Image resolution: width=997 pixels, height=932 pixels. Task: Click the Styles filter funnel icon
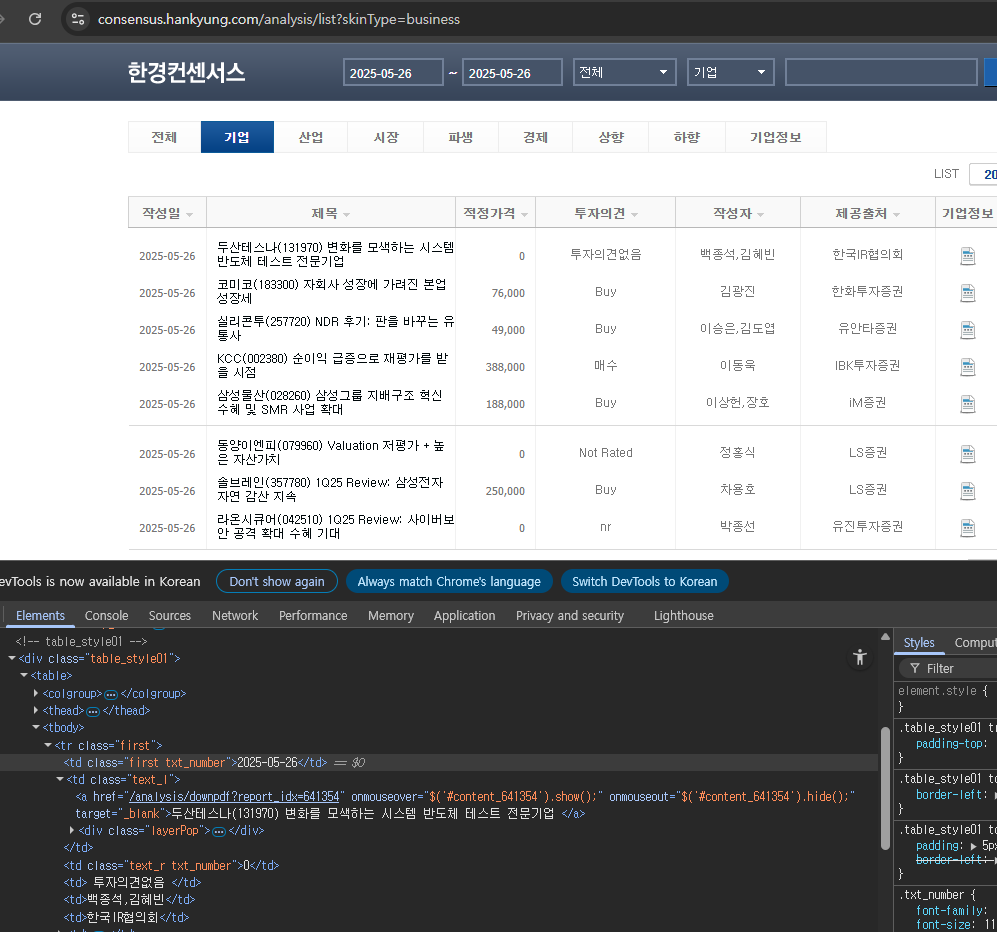(914, 668)
